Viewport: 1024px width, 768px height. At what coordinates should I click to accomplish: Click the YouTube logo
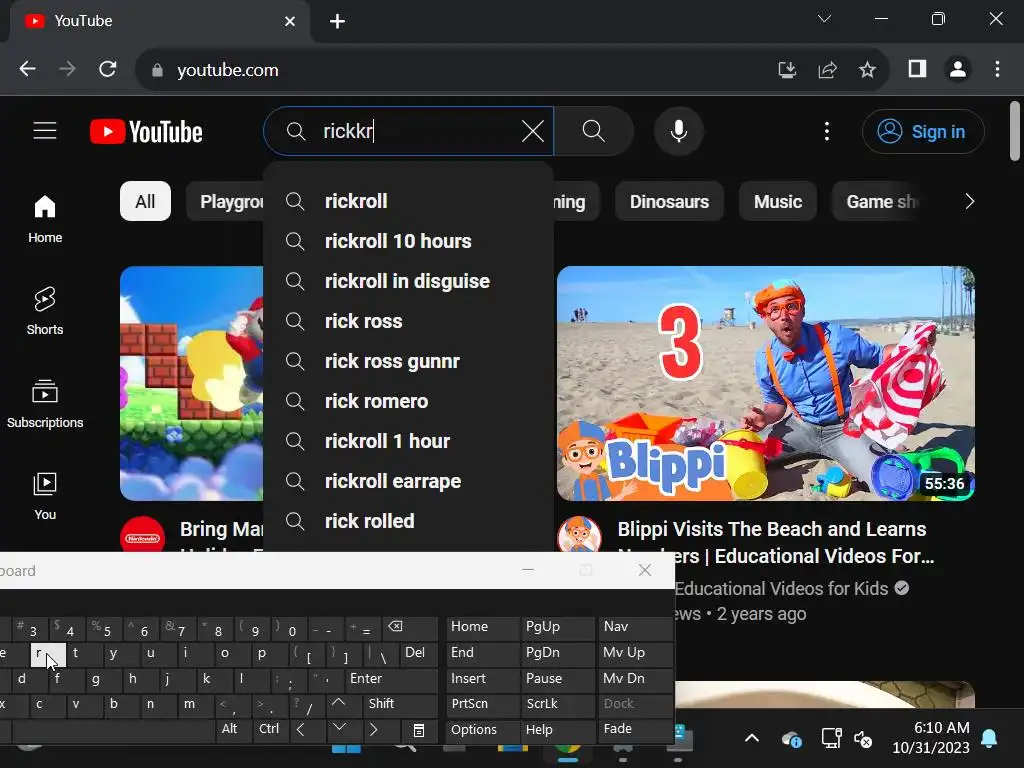(146, 132)
